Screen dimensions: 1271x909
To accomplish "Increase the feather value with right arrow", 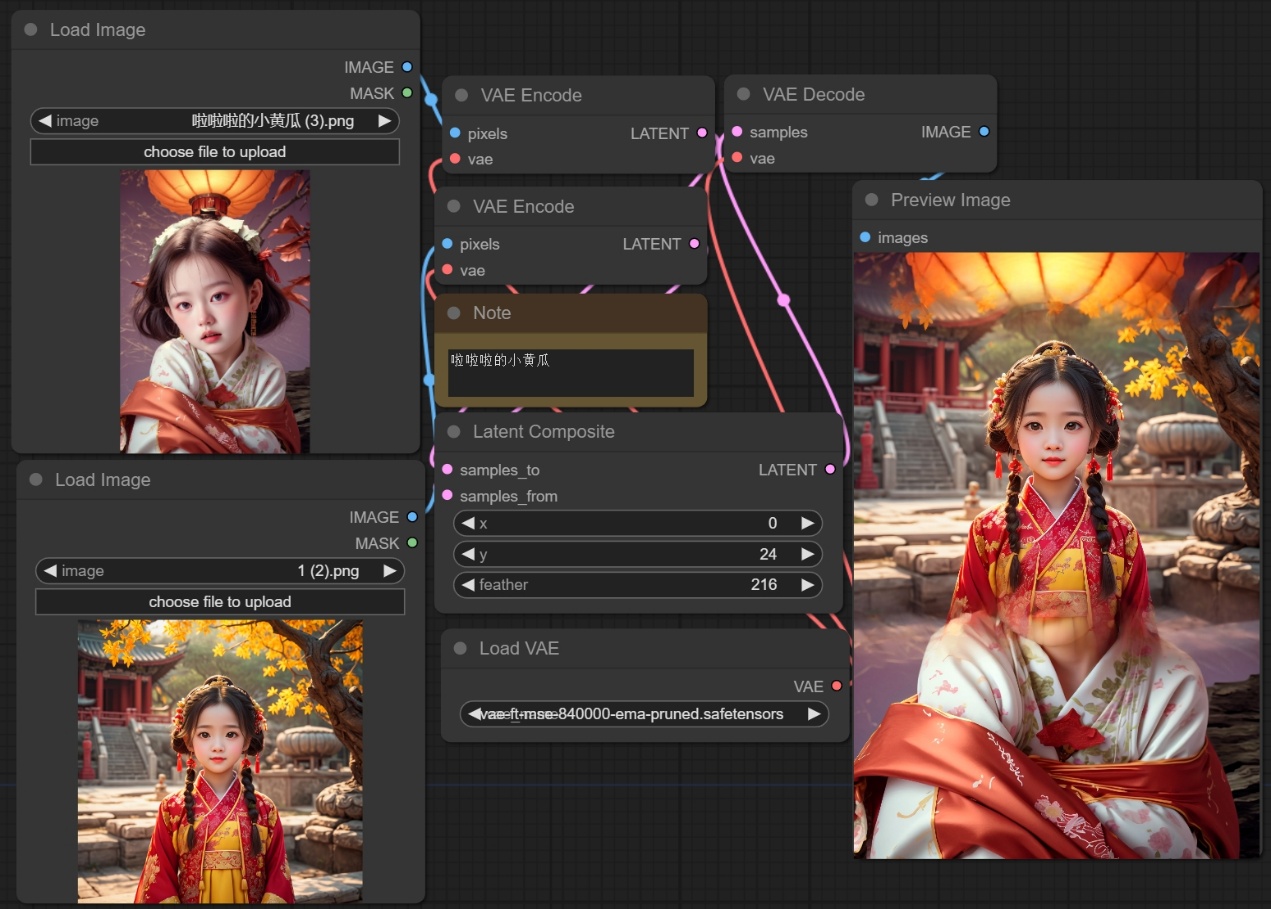I will tap(807, 585).
